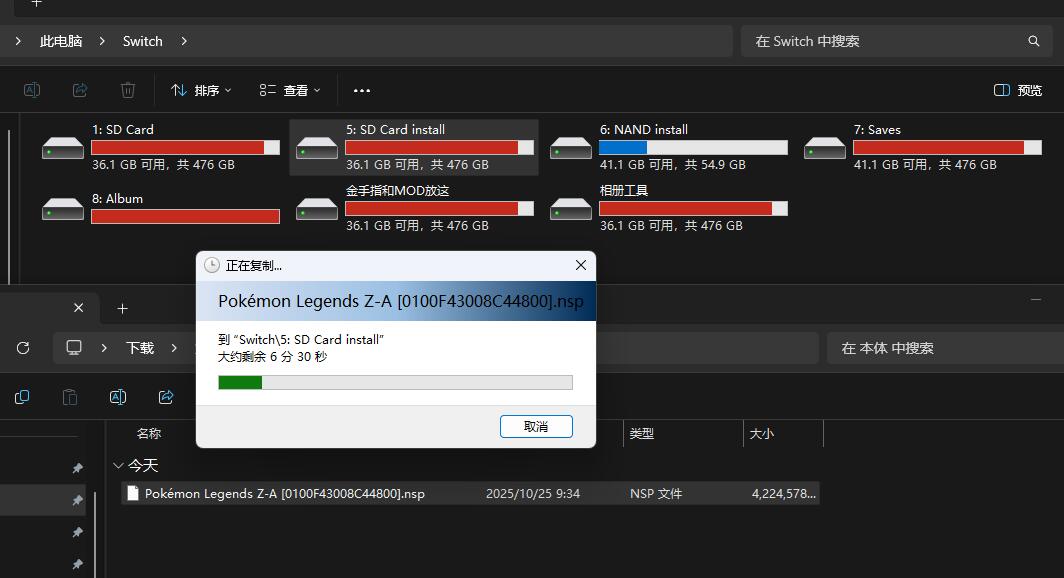
Task: Collapse the 今天 group
Action: 119,465
